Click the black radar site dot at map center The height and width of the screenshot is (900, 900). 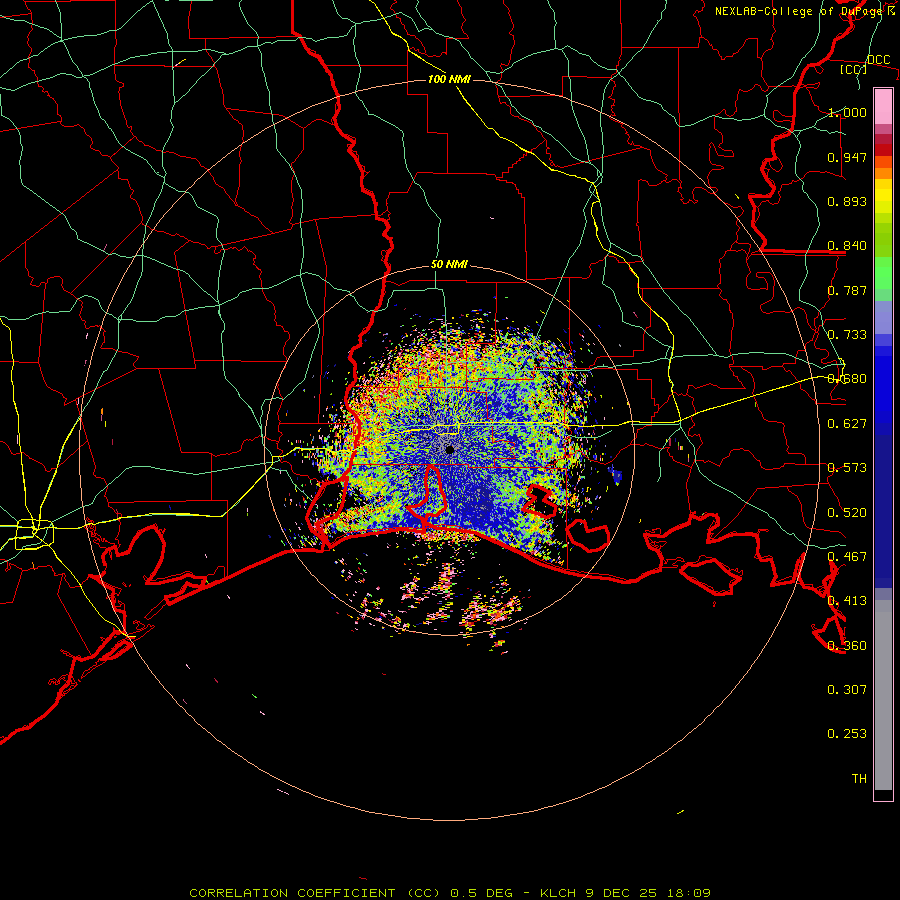449,449
